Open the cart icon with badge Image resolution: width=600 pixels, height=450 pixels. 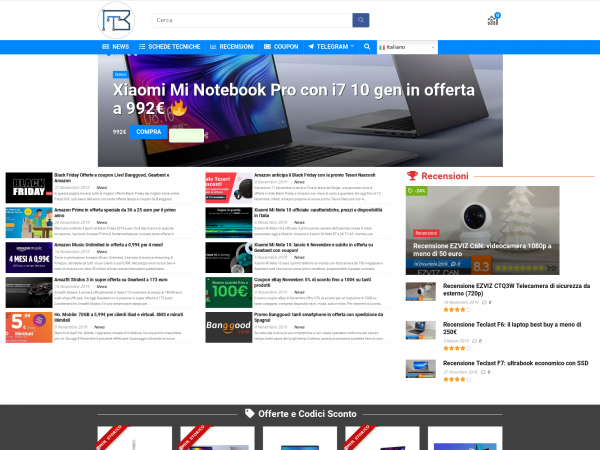pos(493,20)
